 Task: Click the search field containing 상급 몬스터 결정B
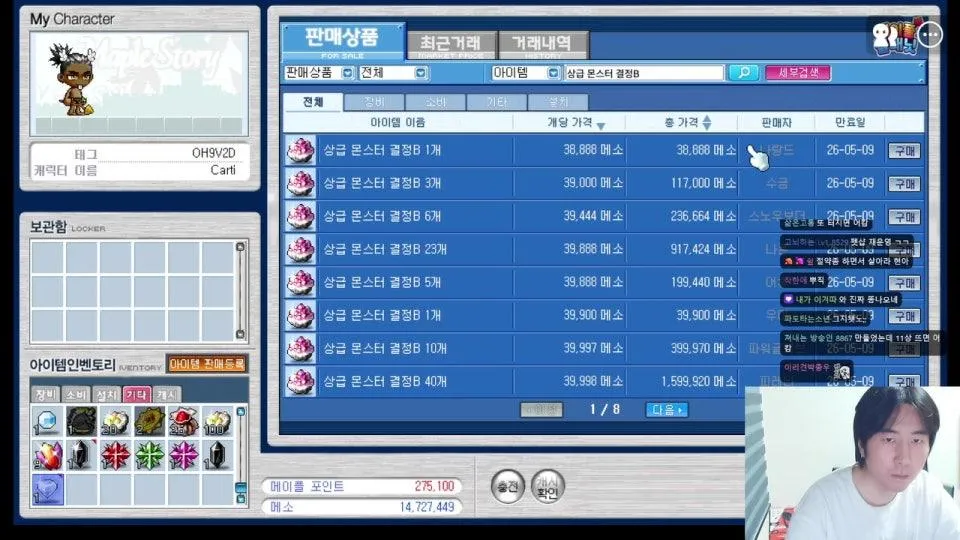[643, 73]
